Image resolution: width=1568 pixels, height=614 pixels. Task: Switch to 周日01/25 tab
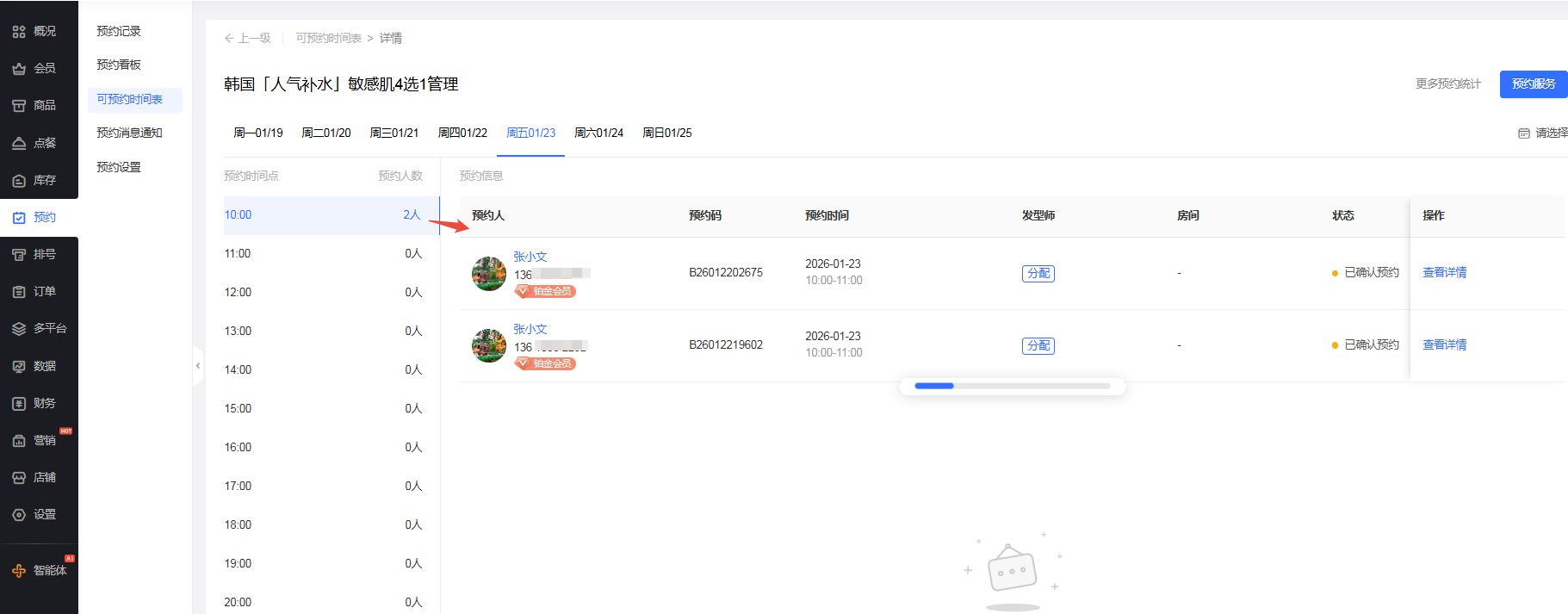coord(667,133)
